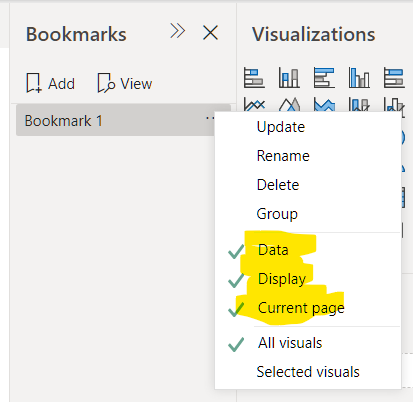Choose Group from the context menu

(277, 214)
